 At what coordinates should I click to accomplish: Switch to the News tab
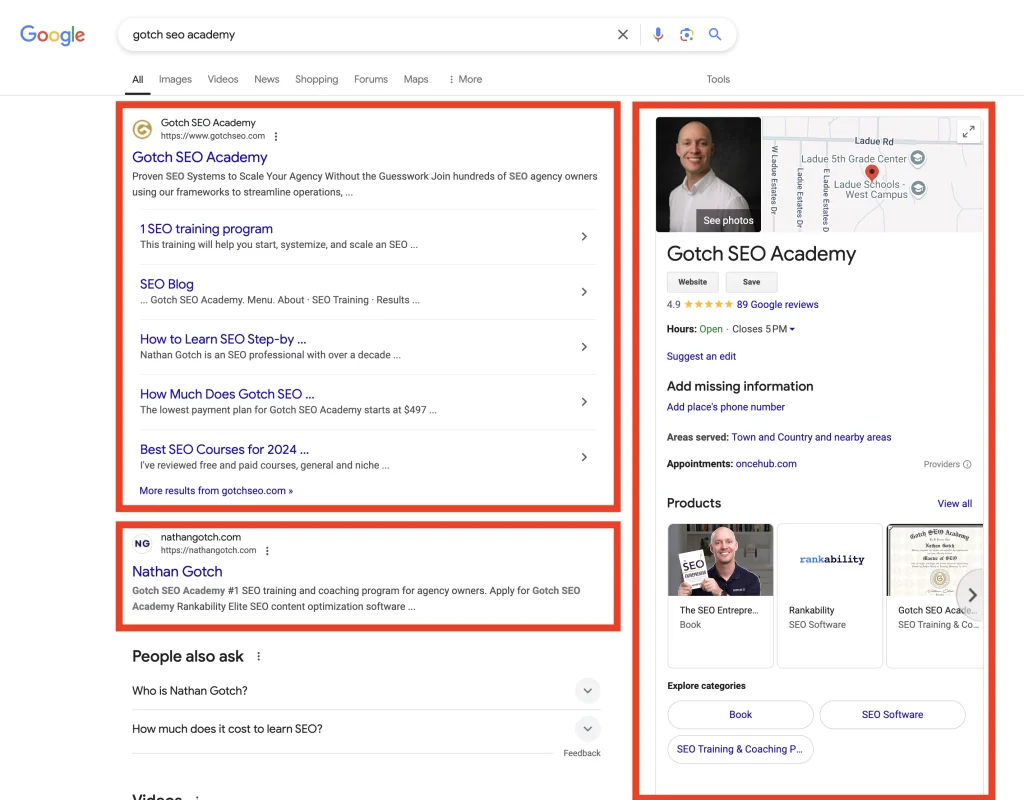[x=266, y=79]
